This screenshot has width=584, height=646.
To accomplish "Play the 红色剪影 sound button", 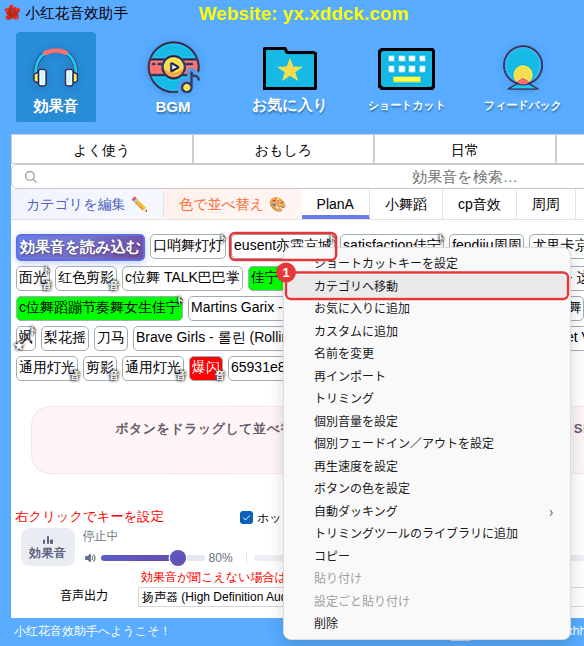I will pos(86,278).
